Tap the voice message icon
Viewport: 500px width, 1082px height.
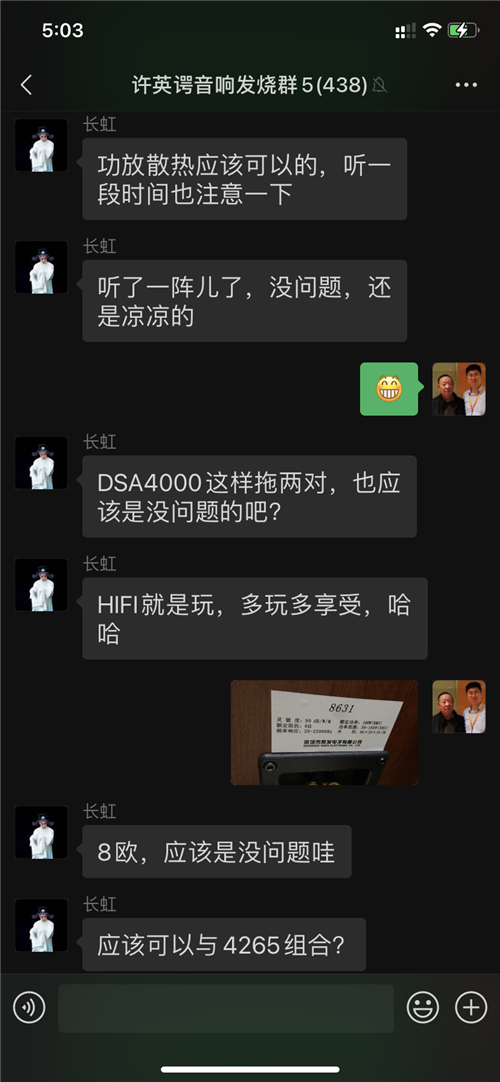pos(29,1008)
